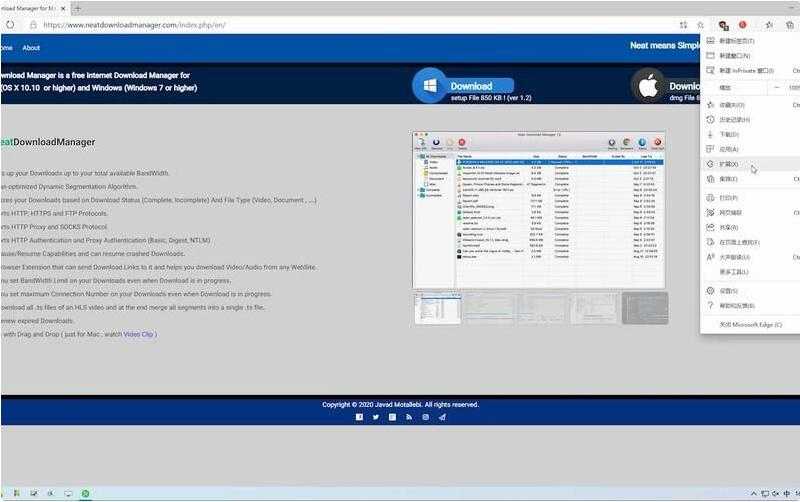Select the first screenshot thumbnail

[x=437, y=308]
